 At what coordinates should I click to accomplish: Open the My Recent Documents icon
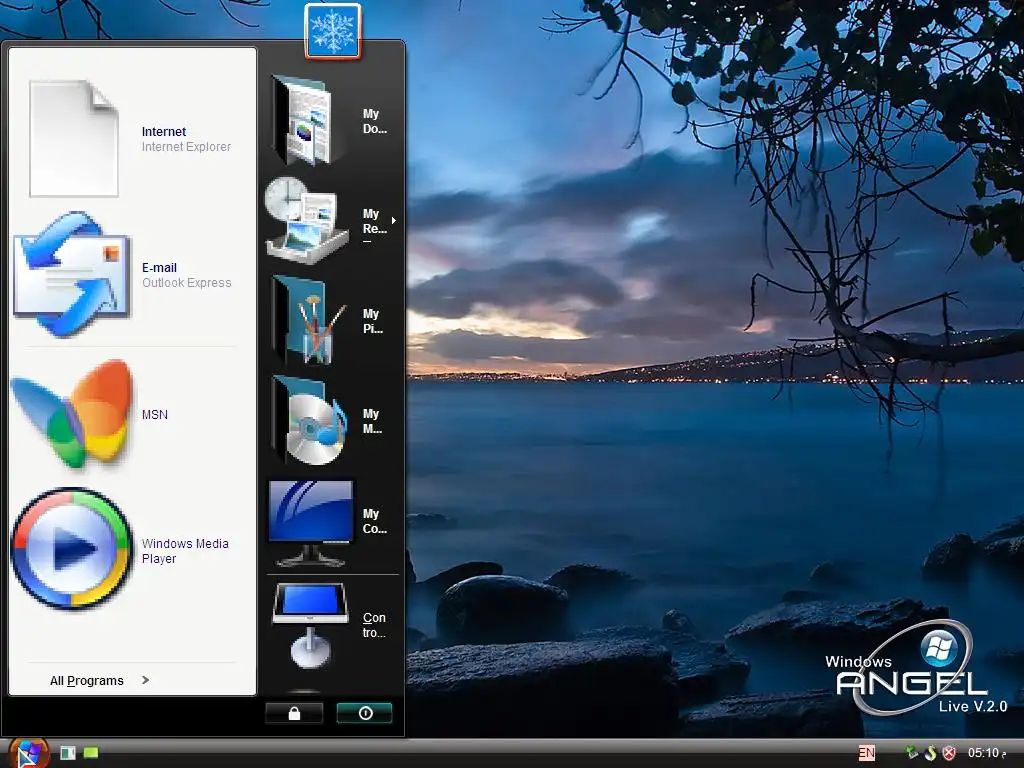click(306, 221)
